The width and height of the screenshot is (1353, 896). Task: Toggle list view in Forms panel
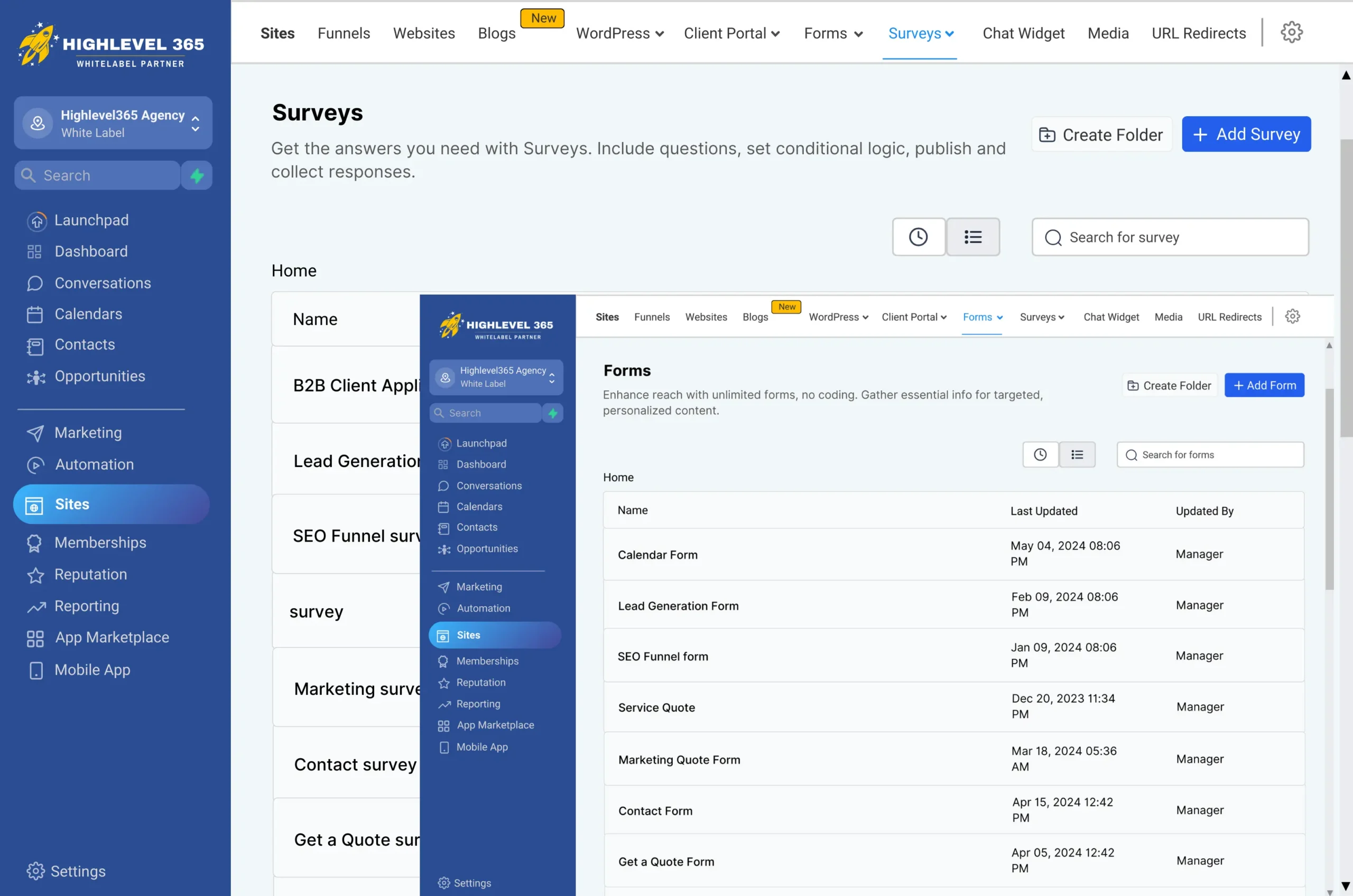click(1077, 455)
